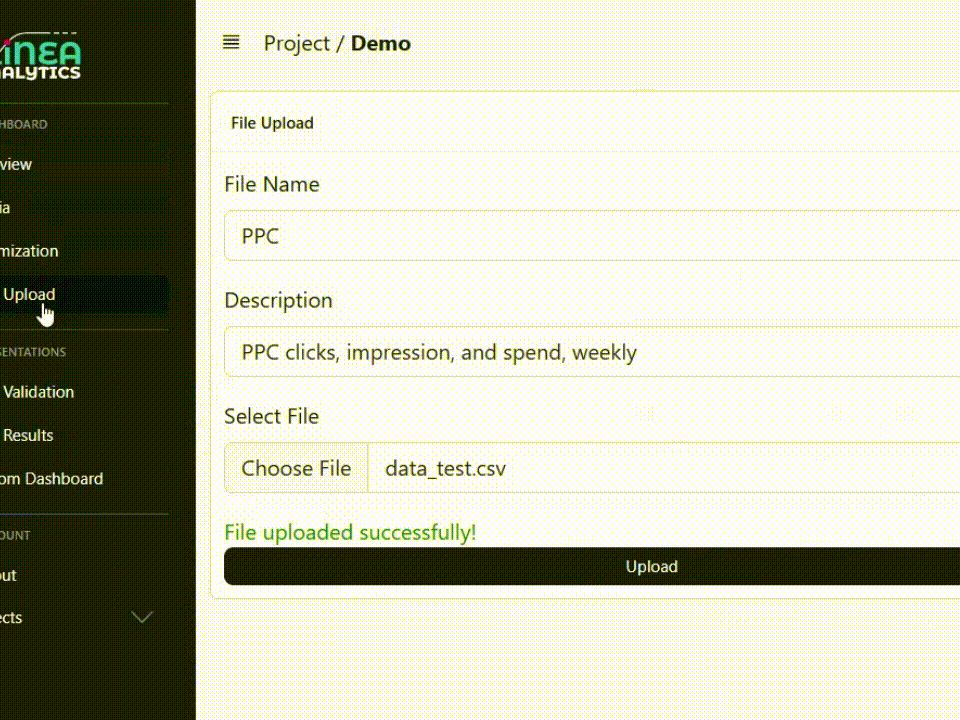Click the 'File uploaded successfully!' message
This screenshot has height=720, width=960.
[x=350, y=532]
